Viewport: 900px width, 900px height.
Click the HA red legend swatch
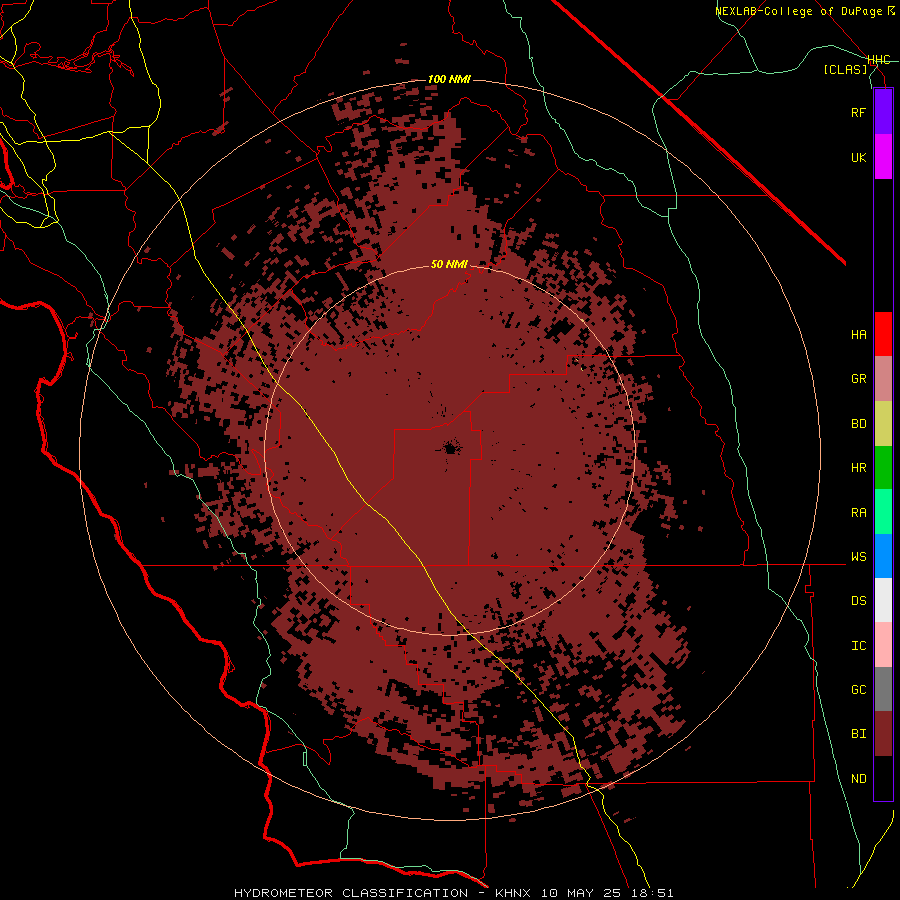[883, 334]
